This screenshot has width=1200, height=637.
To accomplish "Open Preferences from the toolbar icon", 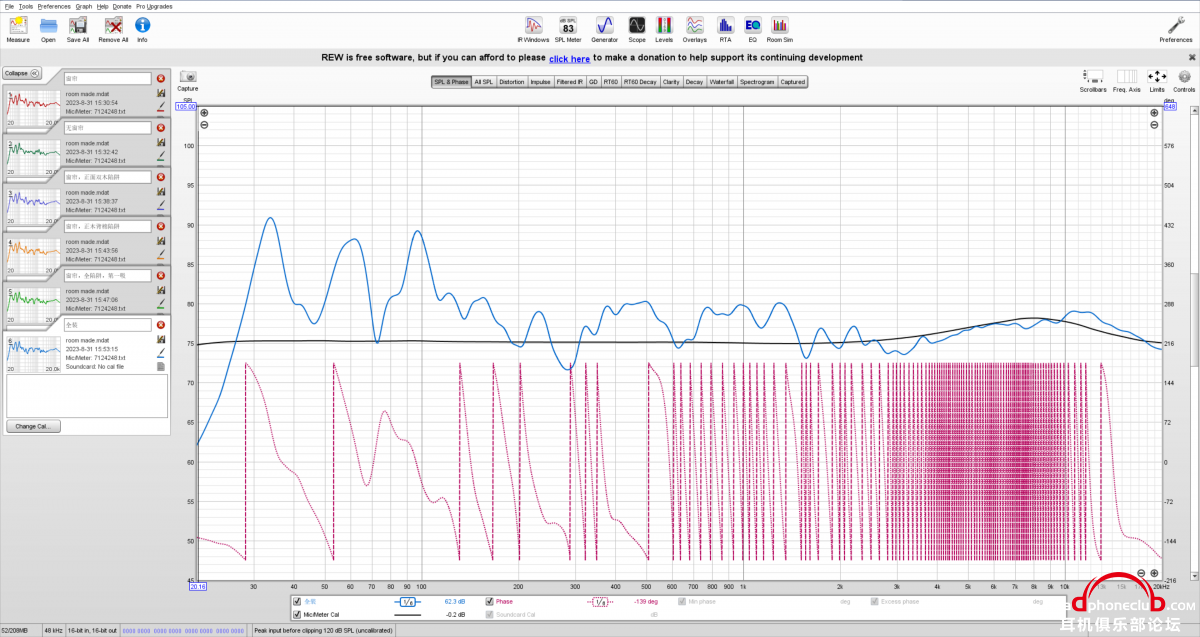I will click(x=1176, y=25).
